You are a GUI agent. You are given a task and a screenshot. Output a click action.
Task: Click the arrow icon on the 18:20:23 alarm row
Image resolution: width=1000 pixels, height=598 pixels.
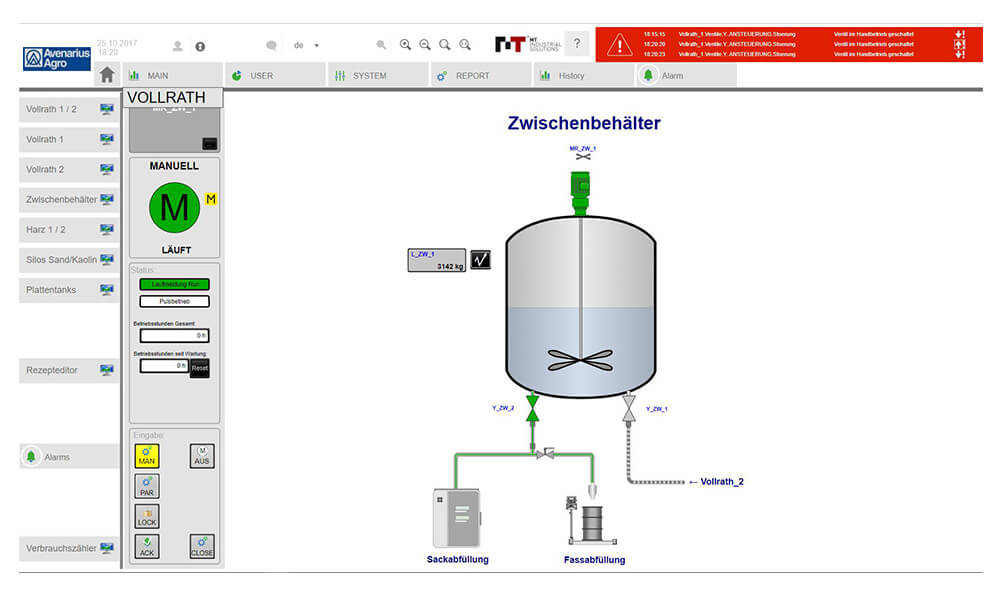(960, 54)
